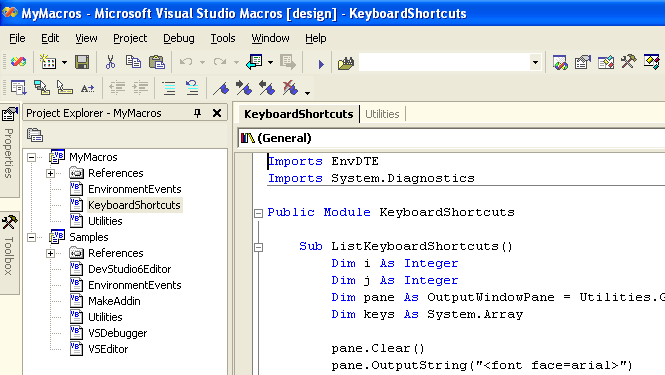
Task: Click the Visual Studio Macros IDE icon in toolbar
Action: coord(18,62)
